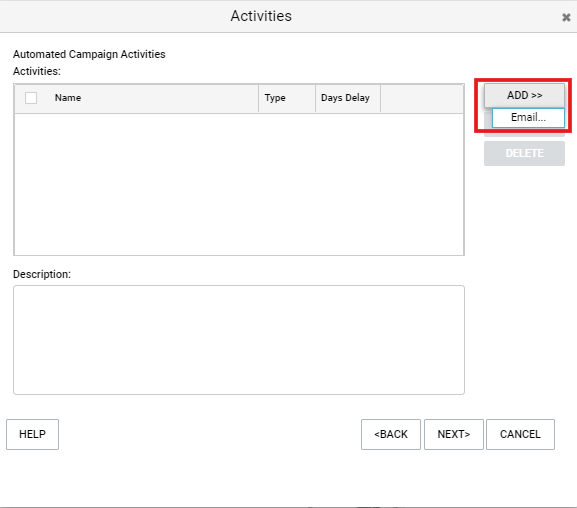Cancel the campaign wizard
Viewport: 577px width, 508px height.
click(520, 434)
